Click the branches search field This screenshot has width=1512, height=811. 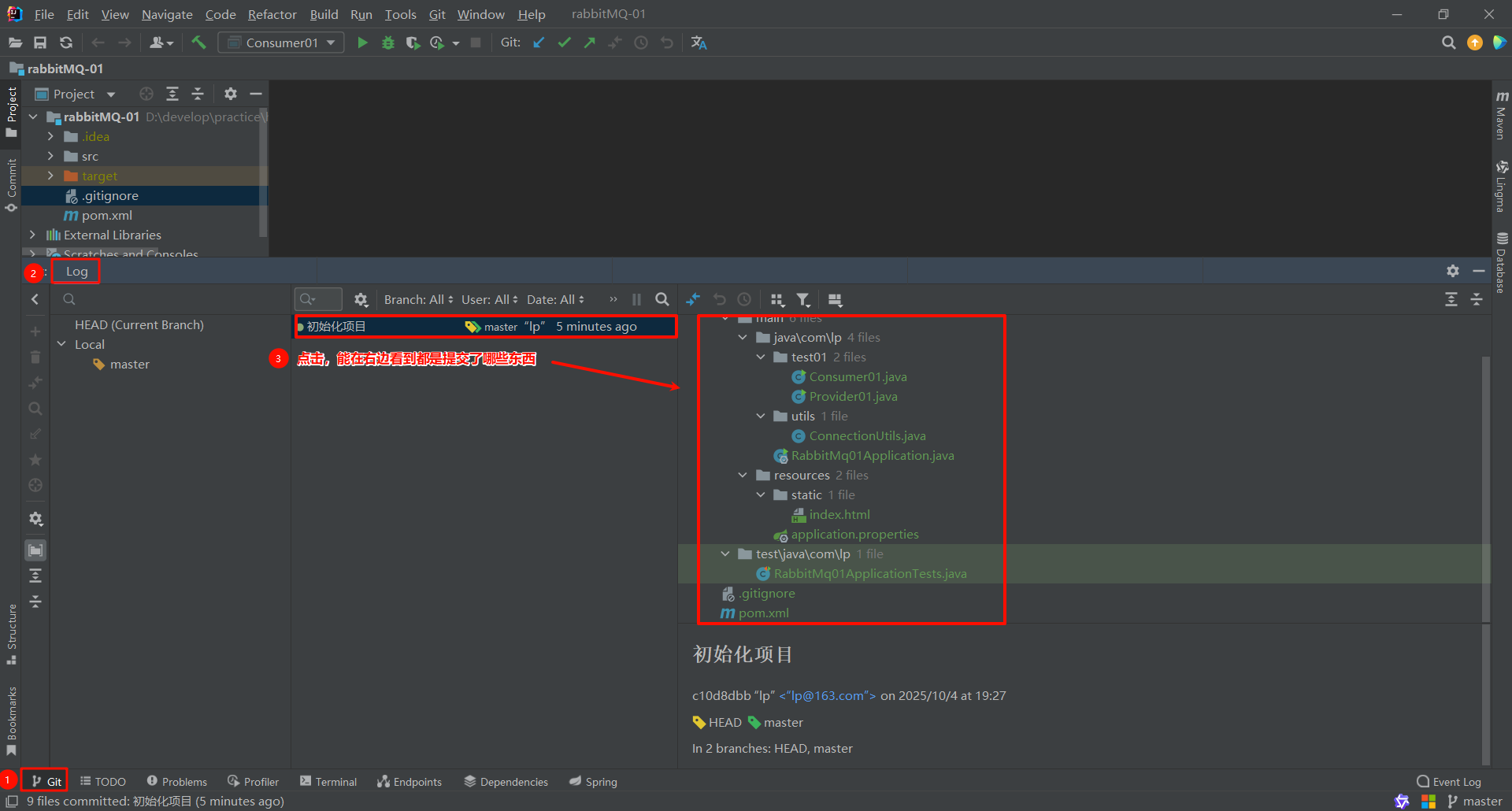click(x=169, y=299)
